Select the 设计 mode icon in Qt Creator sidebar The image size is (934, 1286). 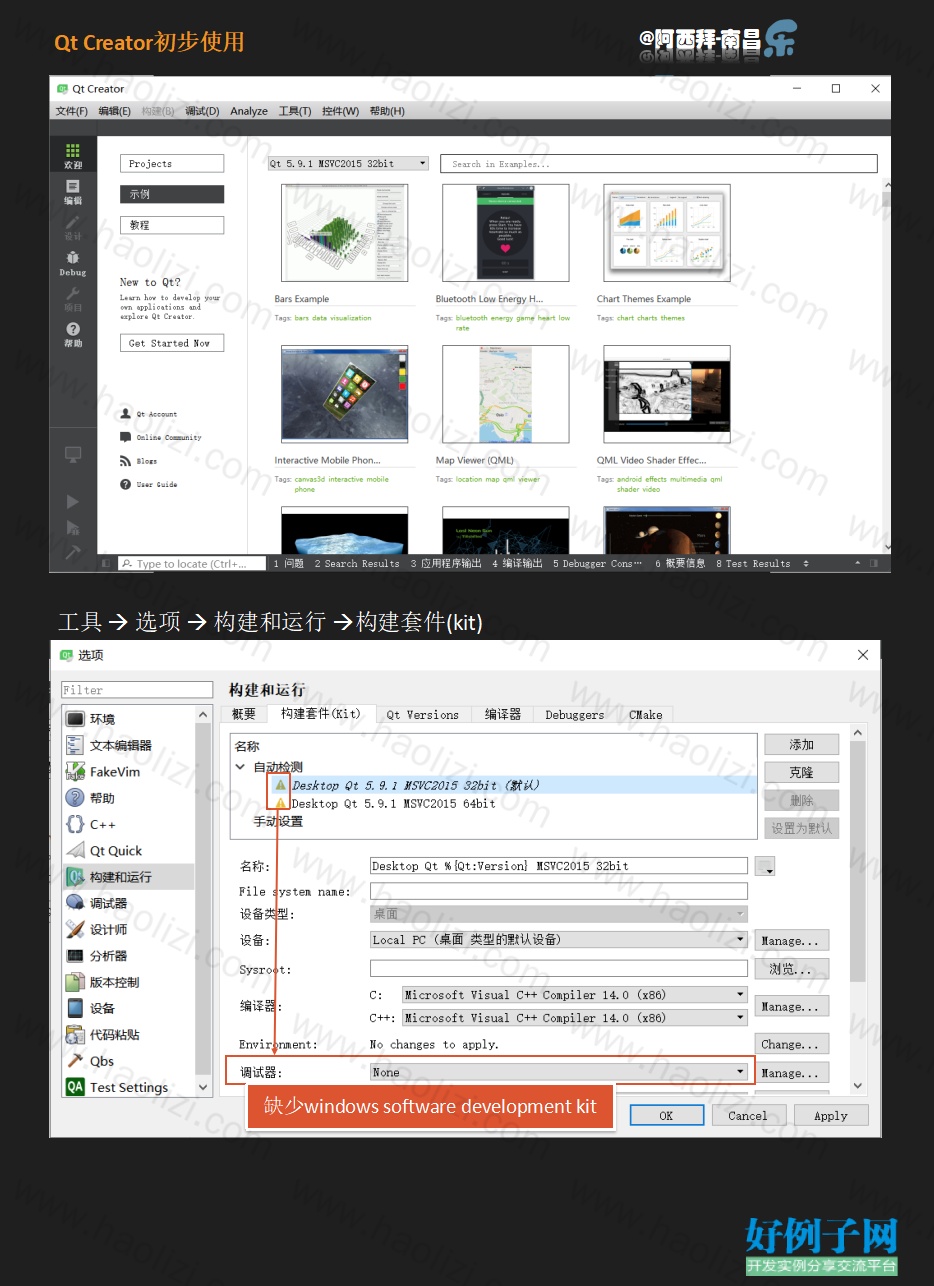pyautogui.click(x=73, y=228)
